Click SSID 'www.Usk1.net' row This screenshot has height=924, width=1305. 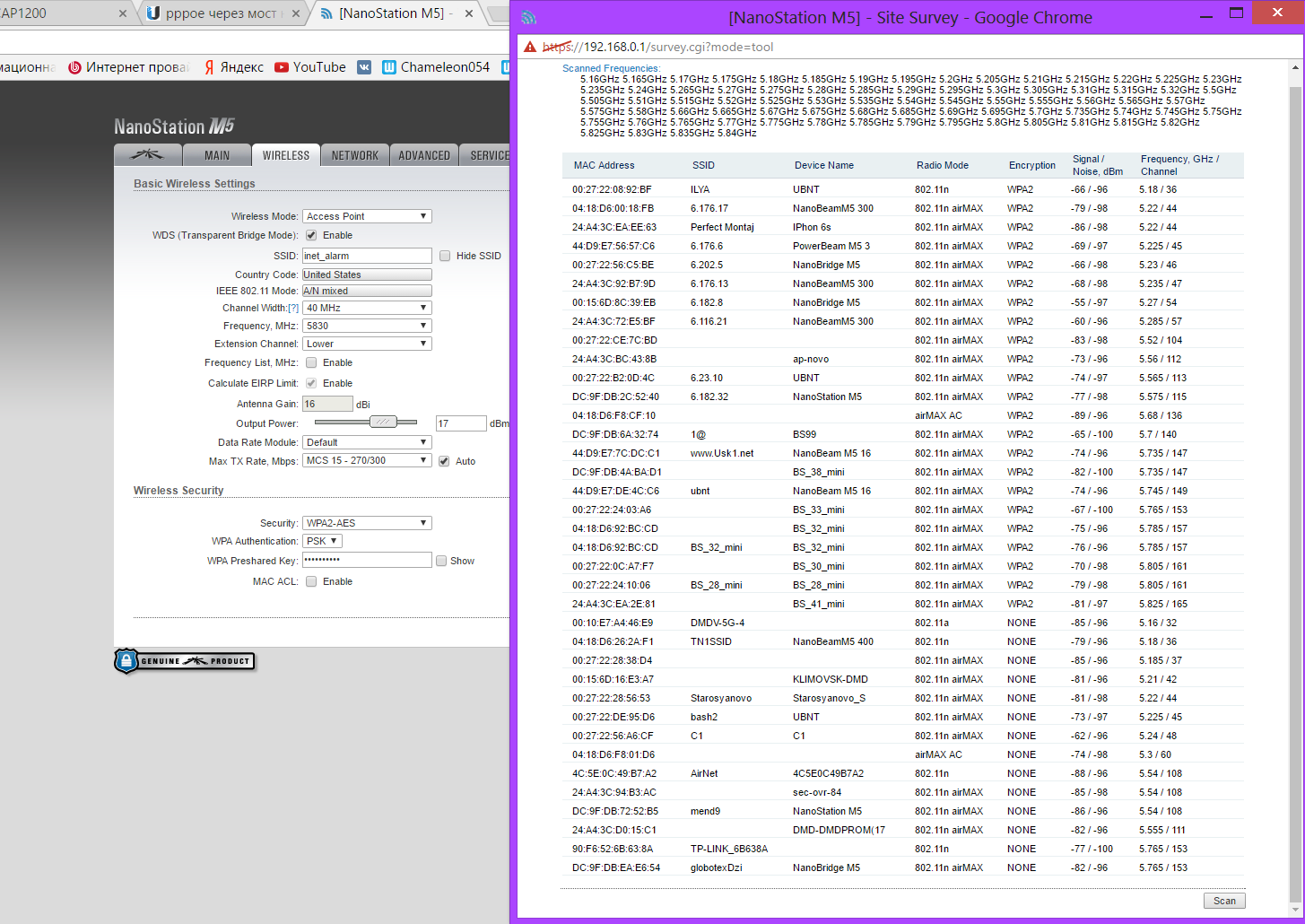[722, 453]
